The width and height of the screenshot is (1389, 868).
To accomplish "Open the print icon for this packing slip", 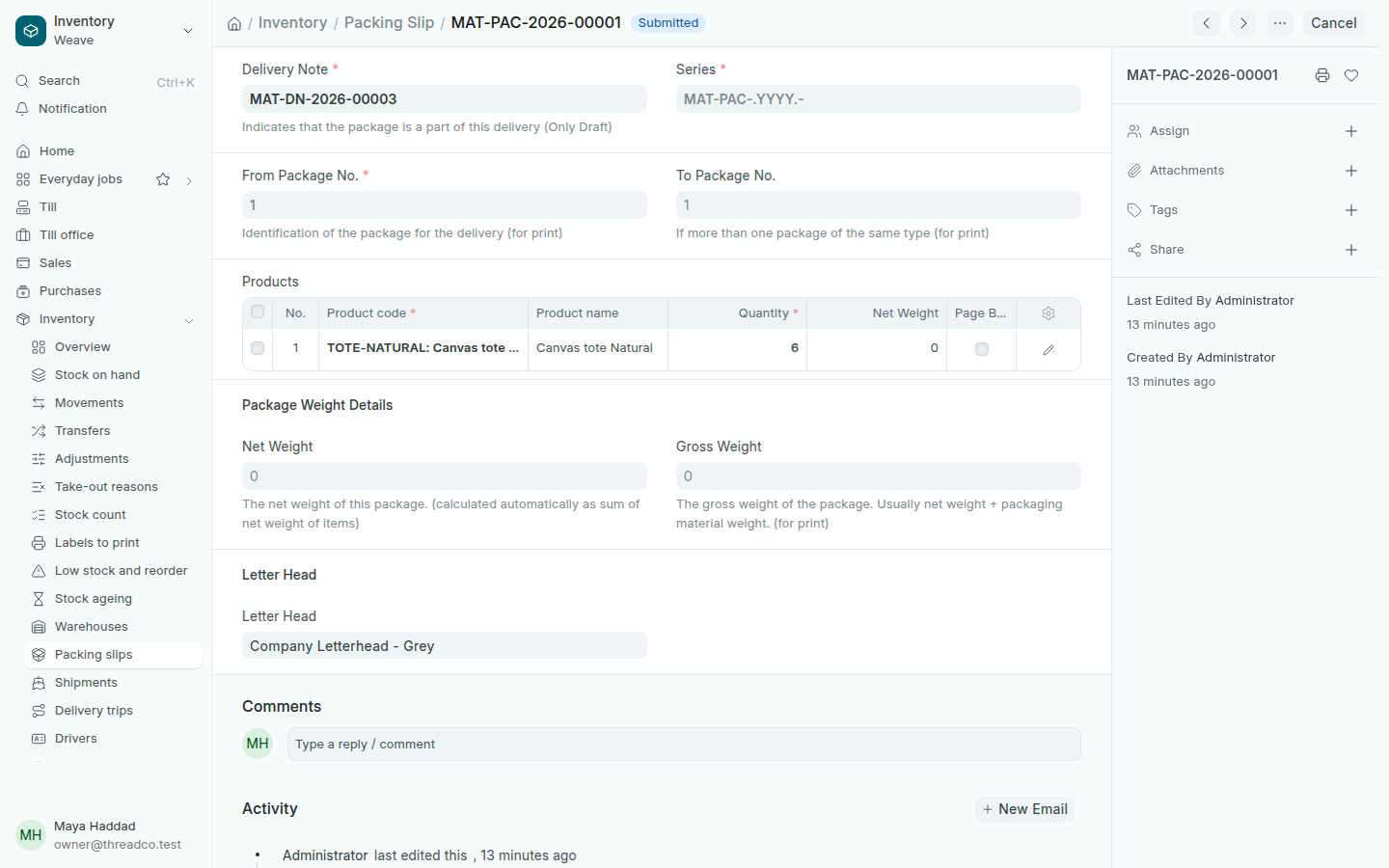I will [x=1322, y=75].
